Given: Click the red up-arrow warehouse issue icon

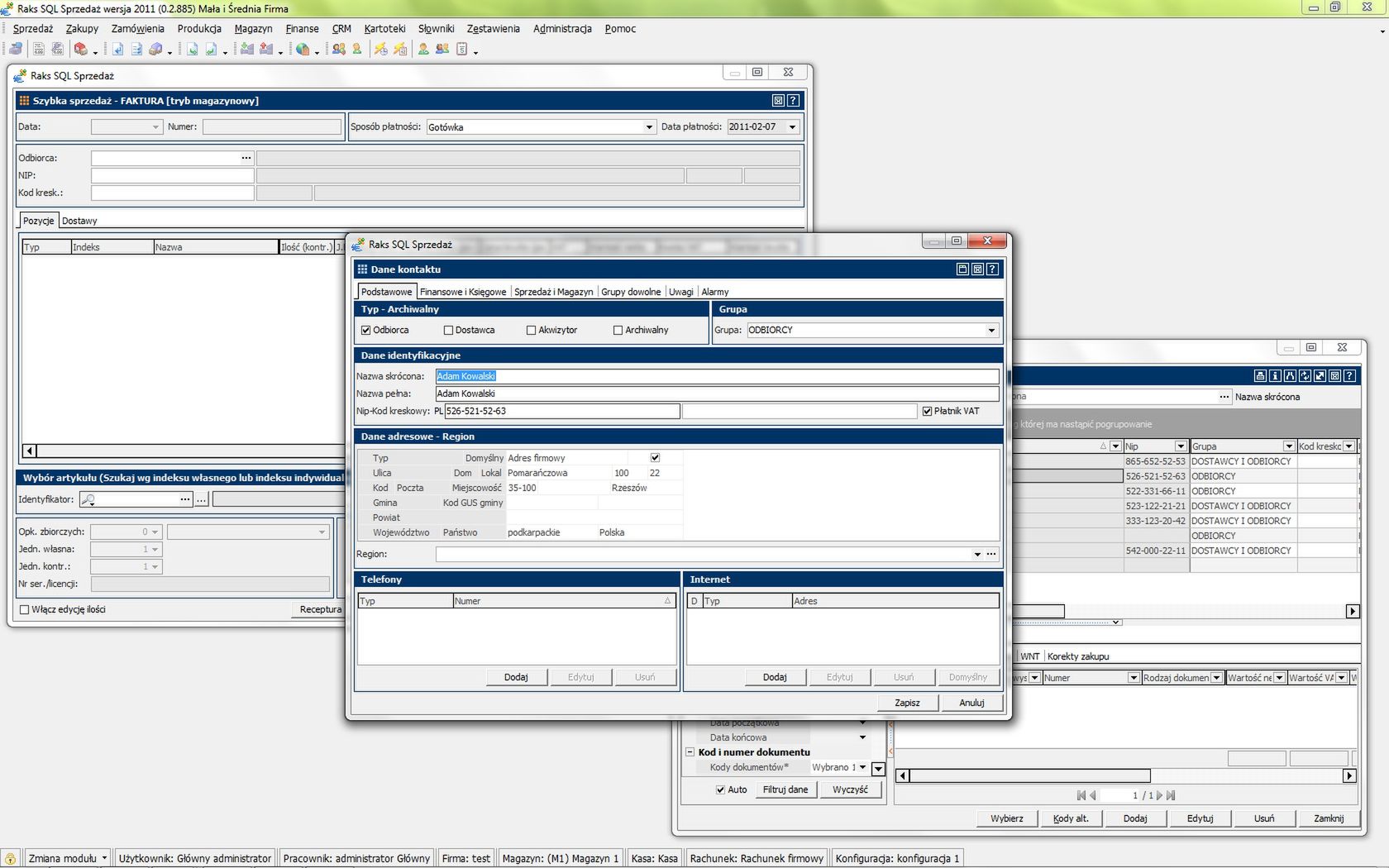Looking at the screenshot, I should click(x=266, y=50).
